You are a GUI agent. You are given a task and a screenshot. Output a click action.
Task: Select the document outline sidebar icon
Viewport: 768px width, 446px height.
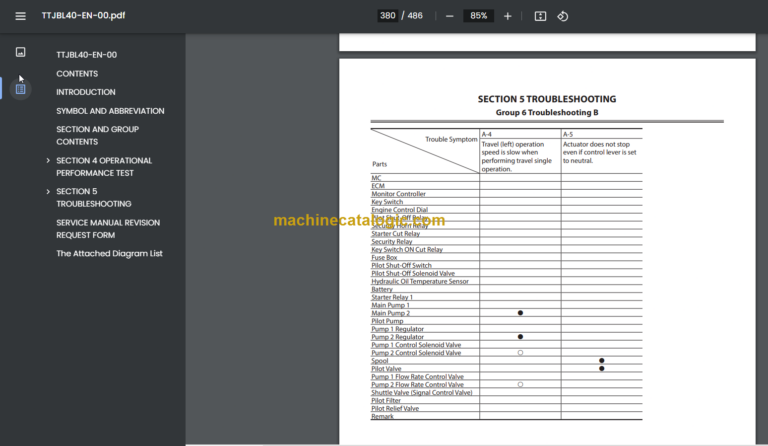tap(20, 89)
